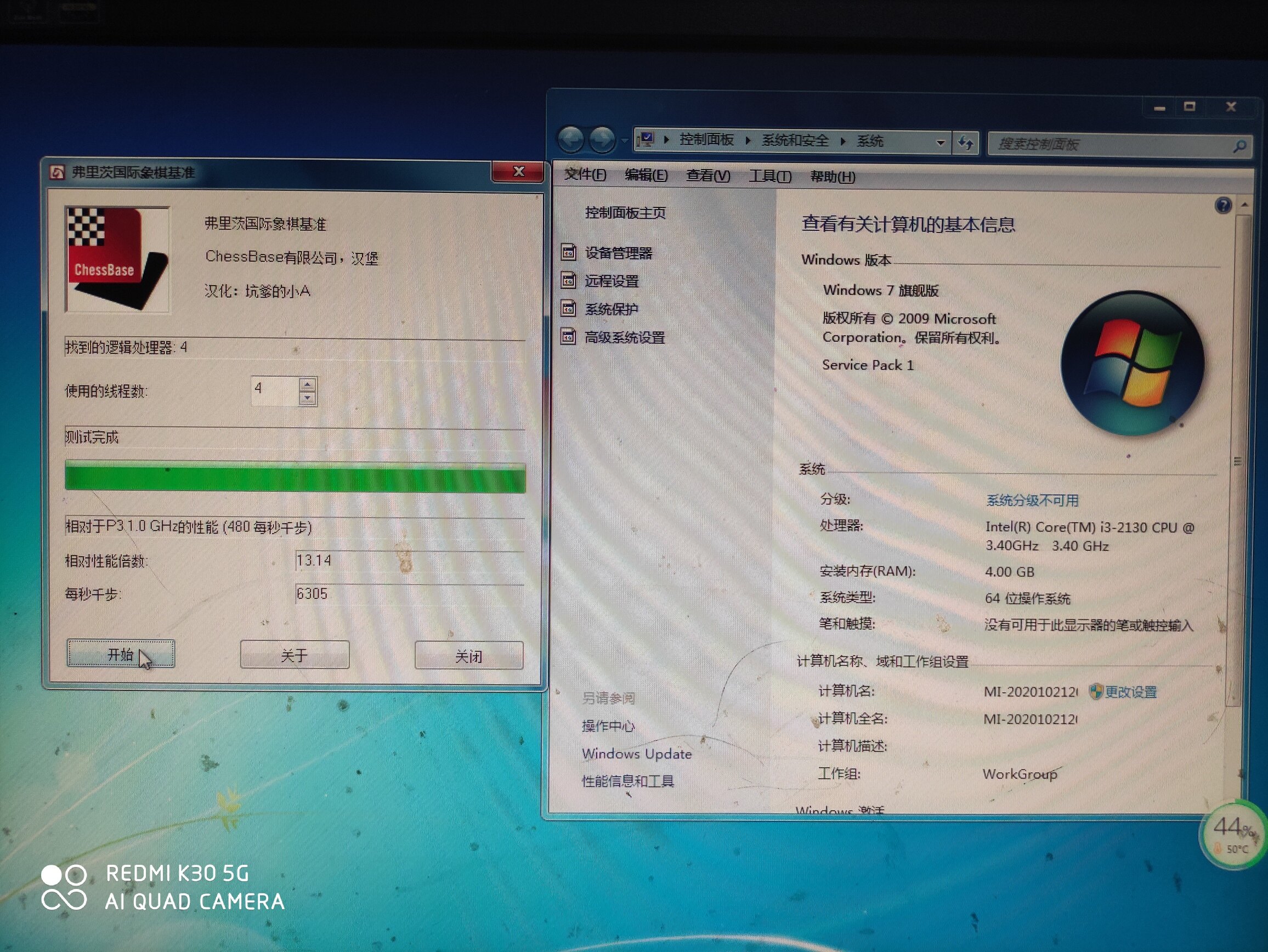Increase thread count with the up spinner arrow
Viewport: 1268px width, 952px height.
pyautogui.click(x=308, y=384)
